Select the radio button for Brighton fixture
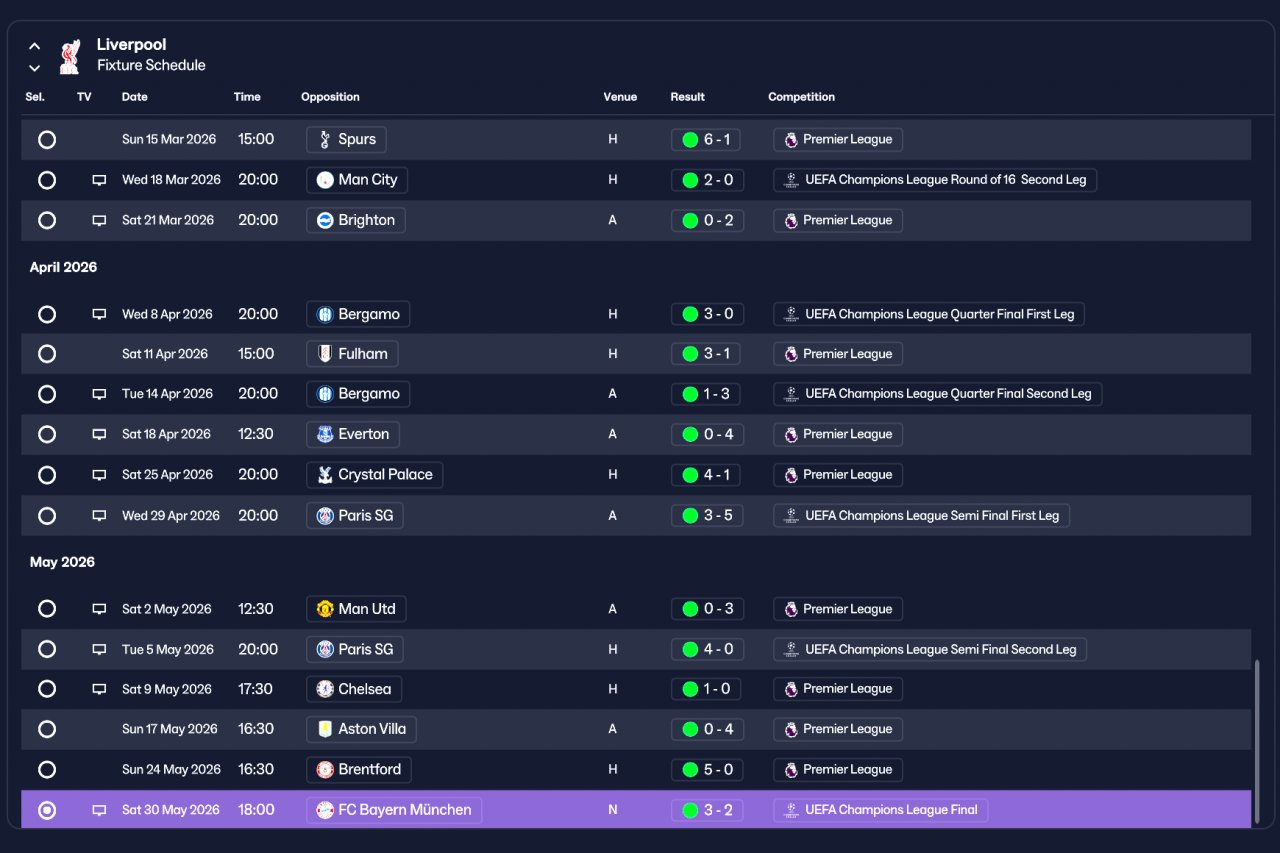This screenshot has width=1280, height=853. (x=47, y=220)
